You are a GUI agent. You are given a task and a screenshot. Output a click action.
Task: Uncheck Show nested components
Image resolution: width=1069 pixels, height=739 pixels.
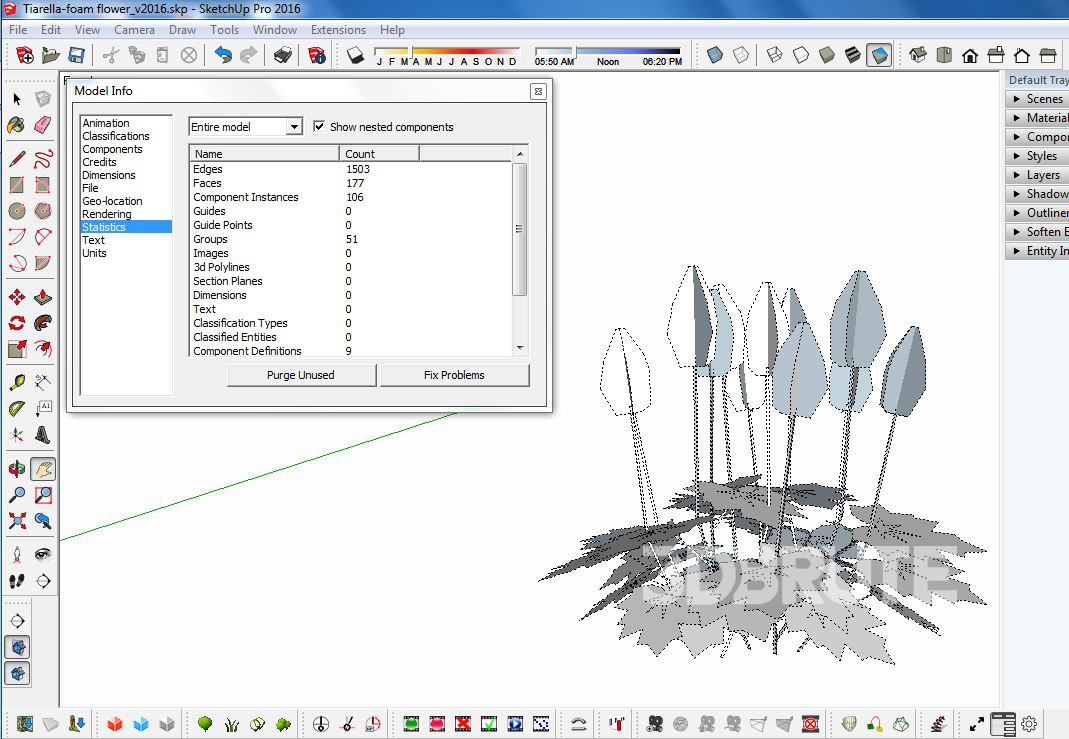[x=319, y=127]
